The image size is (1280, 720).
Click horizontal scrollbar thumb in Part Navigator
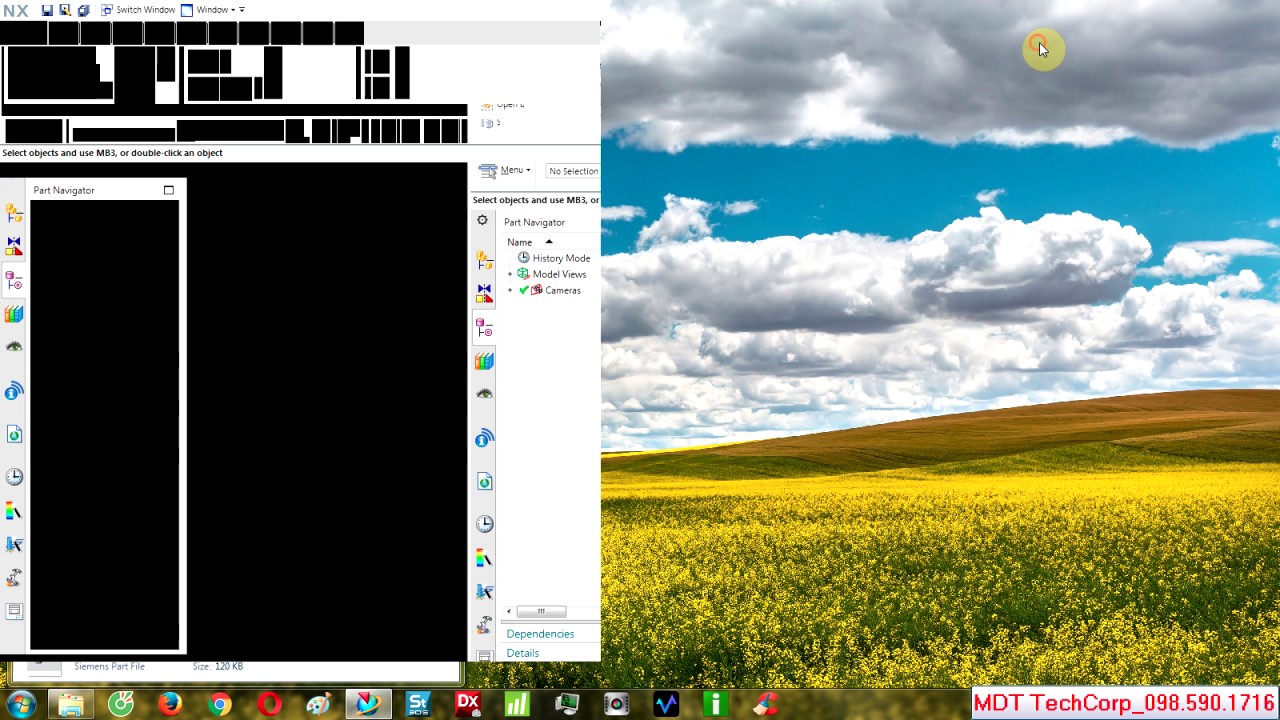pyautogui.click(x=541, y=611)
